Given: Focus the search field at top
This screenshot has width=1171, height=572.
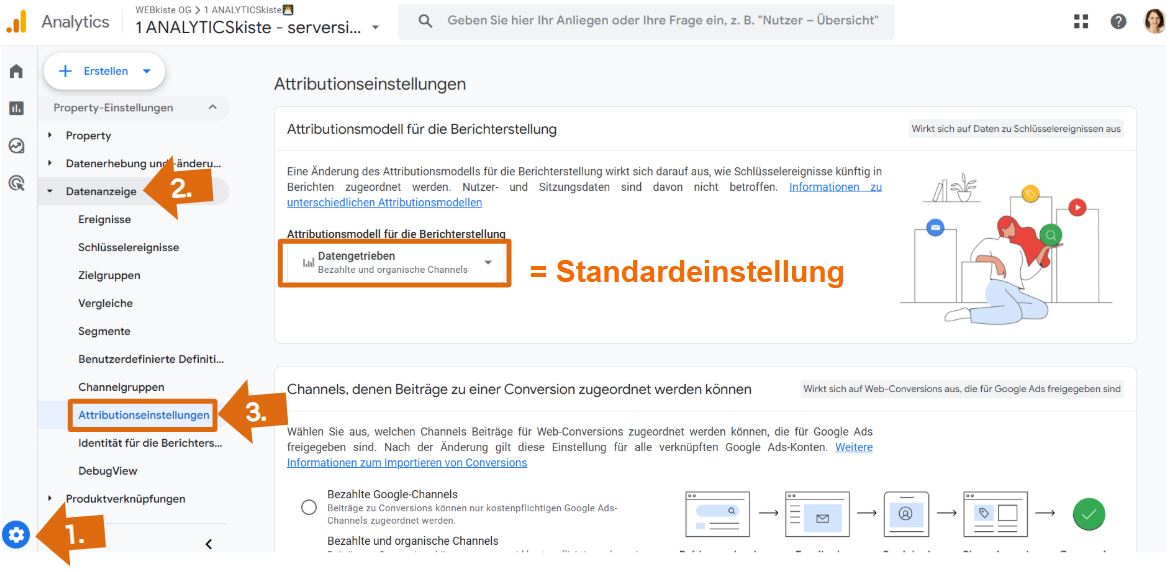Looking at the screenshot, I should point(646,22).
